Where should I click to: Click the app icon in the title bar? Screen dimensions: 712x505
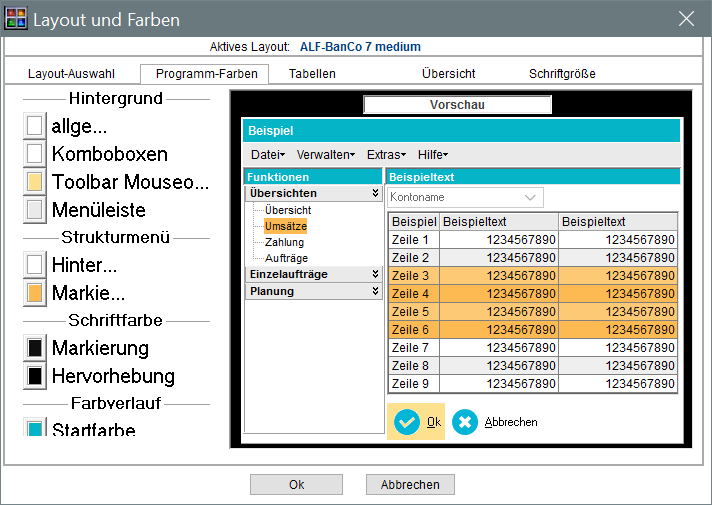pyautogui.click(x=15, y=18)
